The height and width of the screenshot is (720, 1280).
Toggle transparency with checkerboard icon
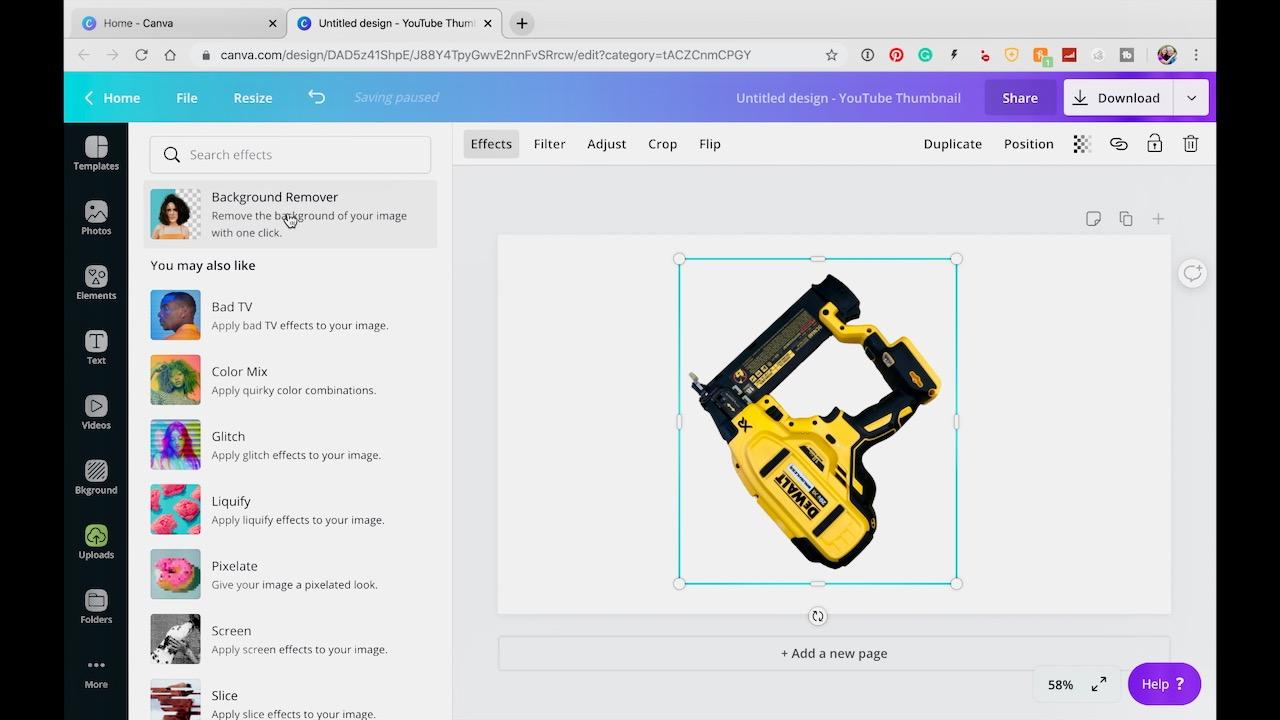click(1081, 144)
